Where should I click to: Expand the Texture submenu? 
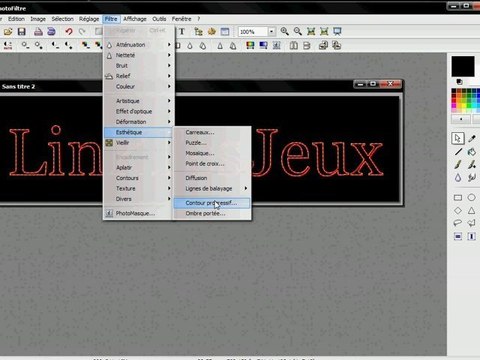(x=139, y=188)
